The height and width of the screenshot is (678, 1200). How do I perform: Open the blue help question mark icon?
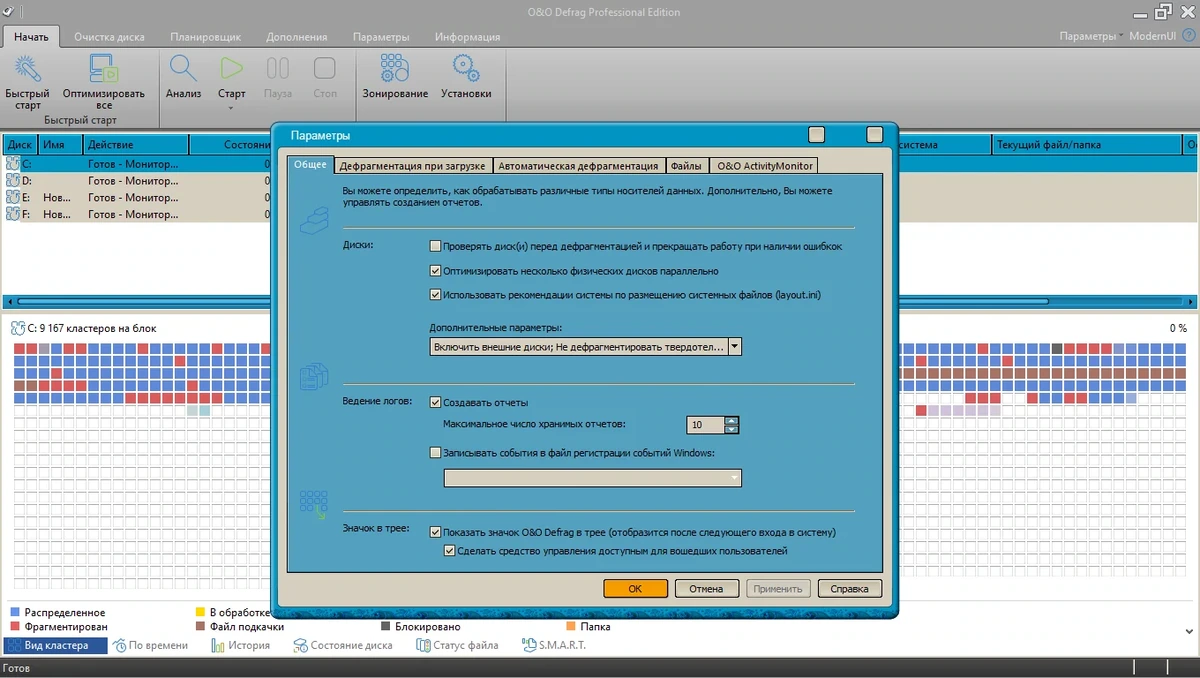click(1188, 36)
